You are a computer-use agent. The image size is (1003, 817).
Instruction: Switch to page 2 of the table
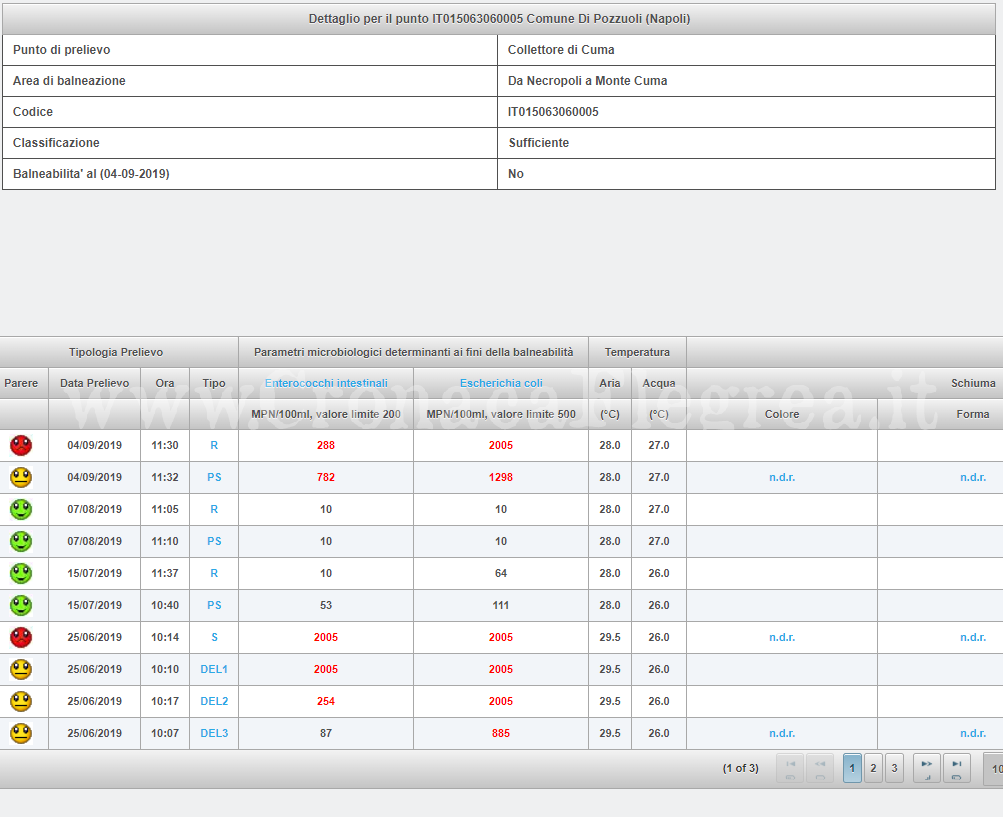pos(873,768)
